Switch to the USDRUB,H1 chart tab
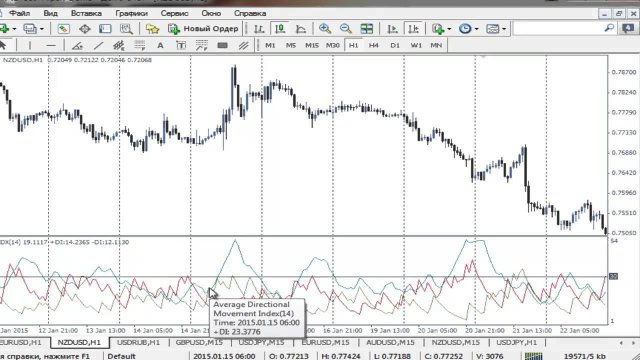The image size is (640, 360). (x=138, y=342)
